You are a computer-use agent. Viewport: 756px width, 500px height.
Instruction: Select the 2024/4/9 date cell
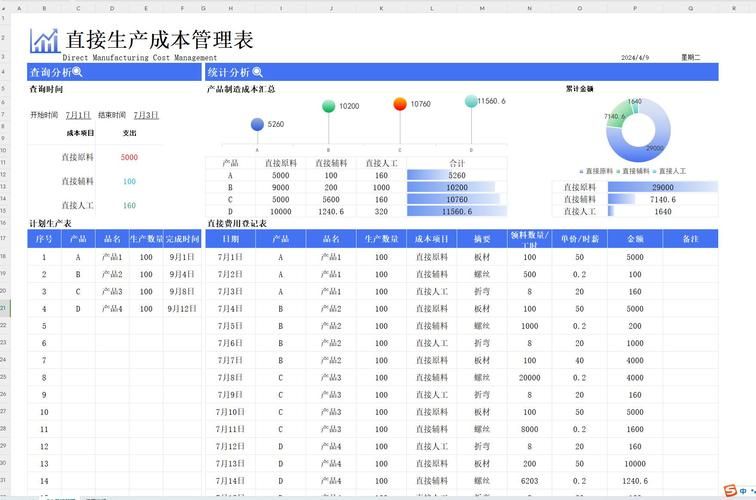click(x=635, y=57)
